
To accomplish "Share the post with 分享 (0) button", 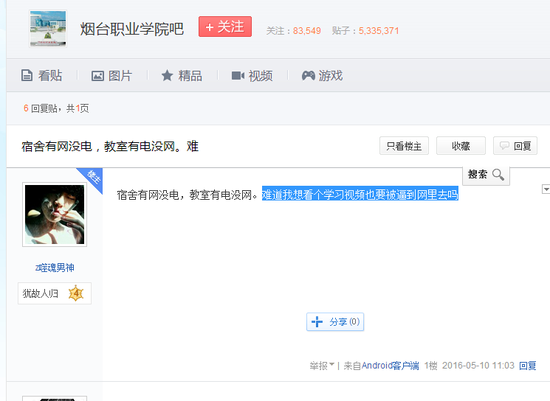I will coord(335,322).
